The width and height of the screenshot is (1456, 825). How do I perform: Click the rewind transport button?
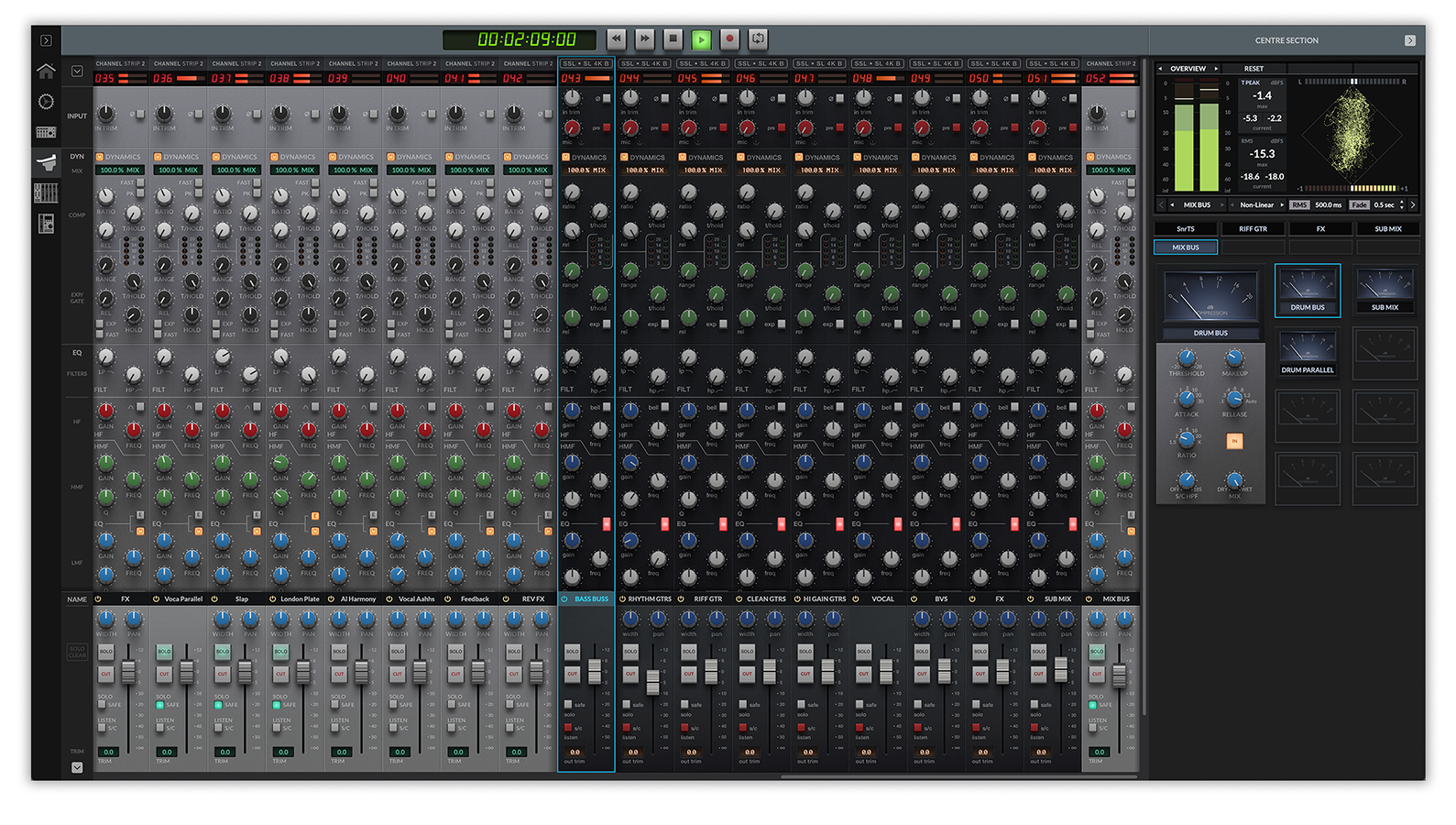click(x=617, y=38)
